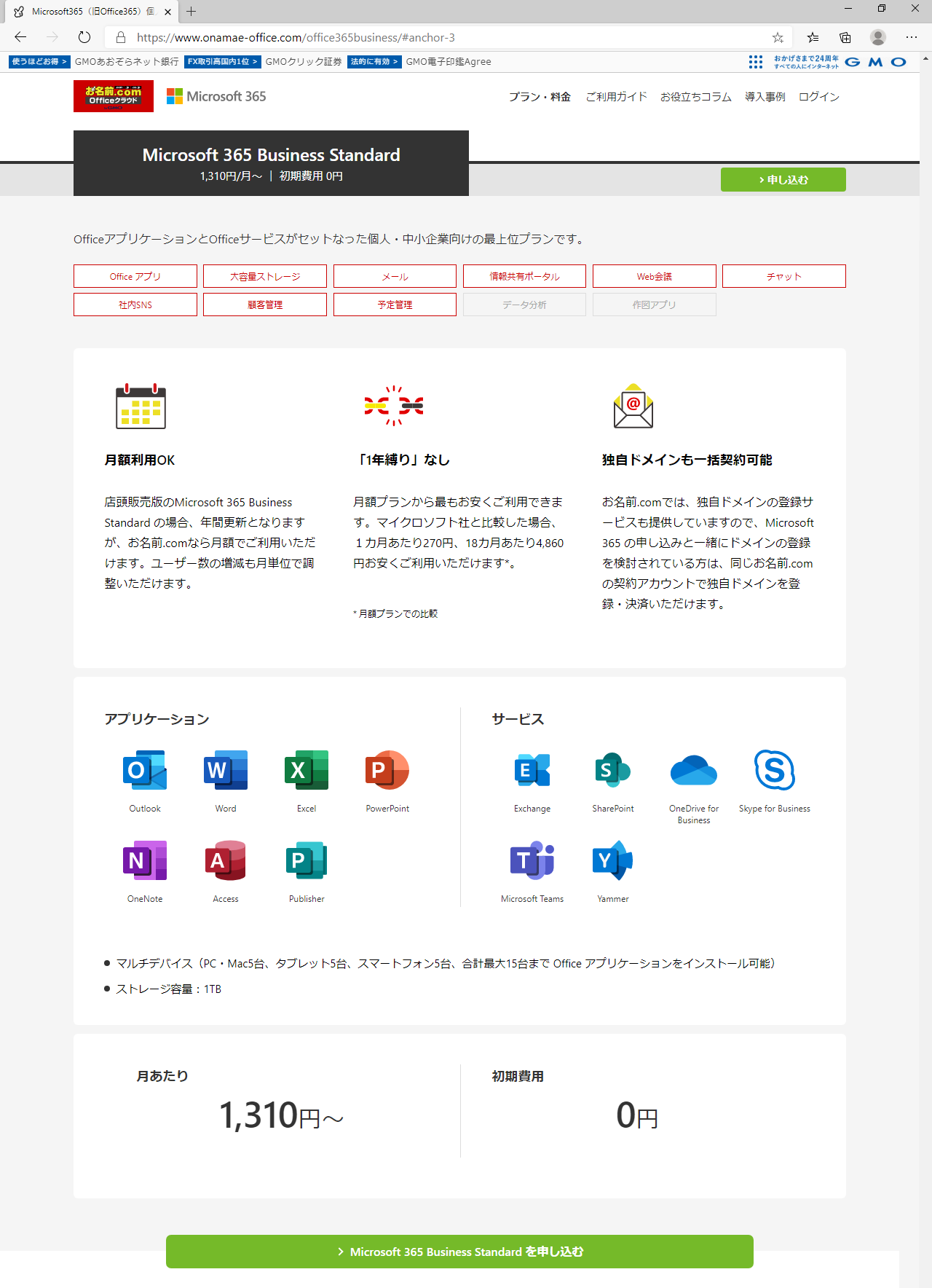Click the Excel application icon
Screen dimensions: 932x1288
pyautogui.click(x=307, y=770)
